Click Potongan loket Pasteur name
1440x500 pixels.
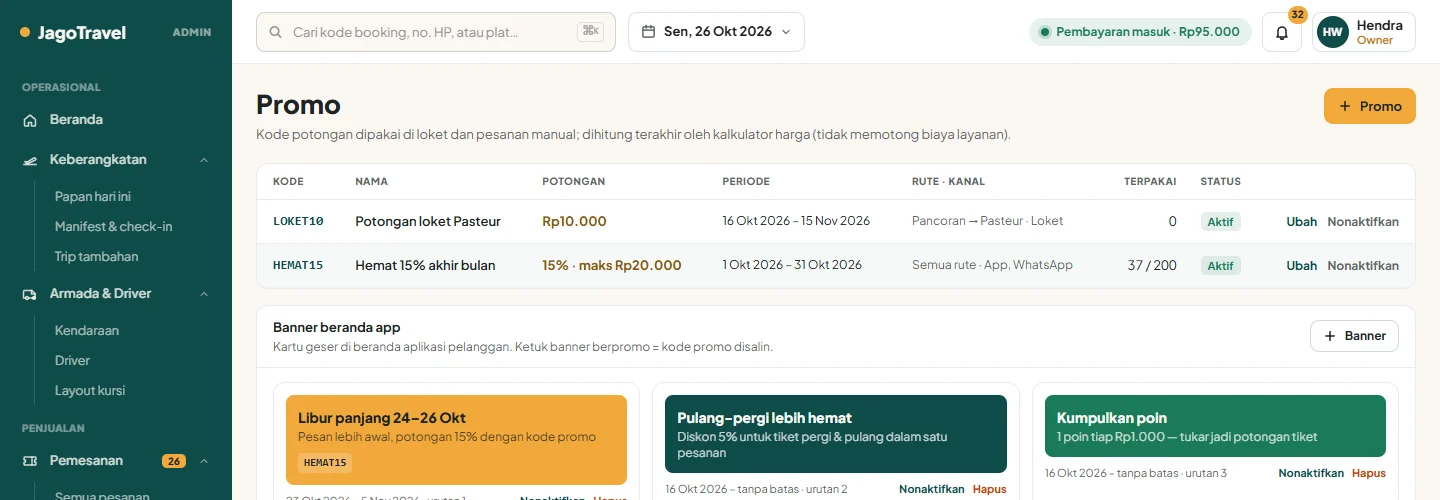click(428, 222)
